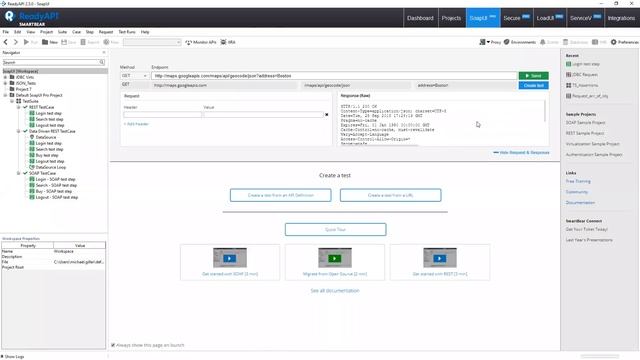Click the Add header link
Viewport: 640px width, 360px height.
click(x=136, y=124)
